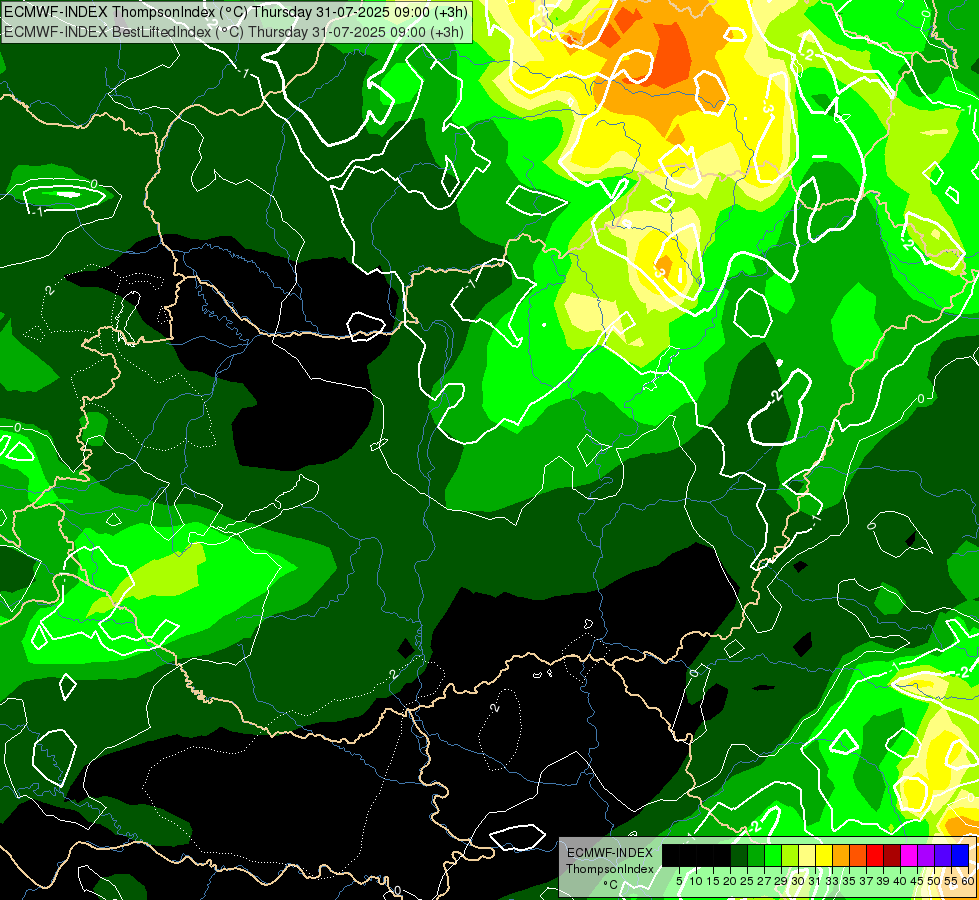
Task: Click the legend tick value 45
Action: click(x=917, y=881)
